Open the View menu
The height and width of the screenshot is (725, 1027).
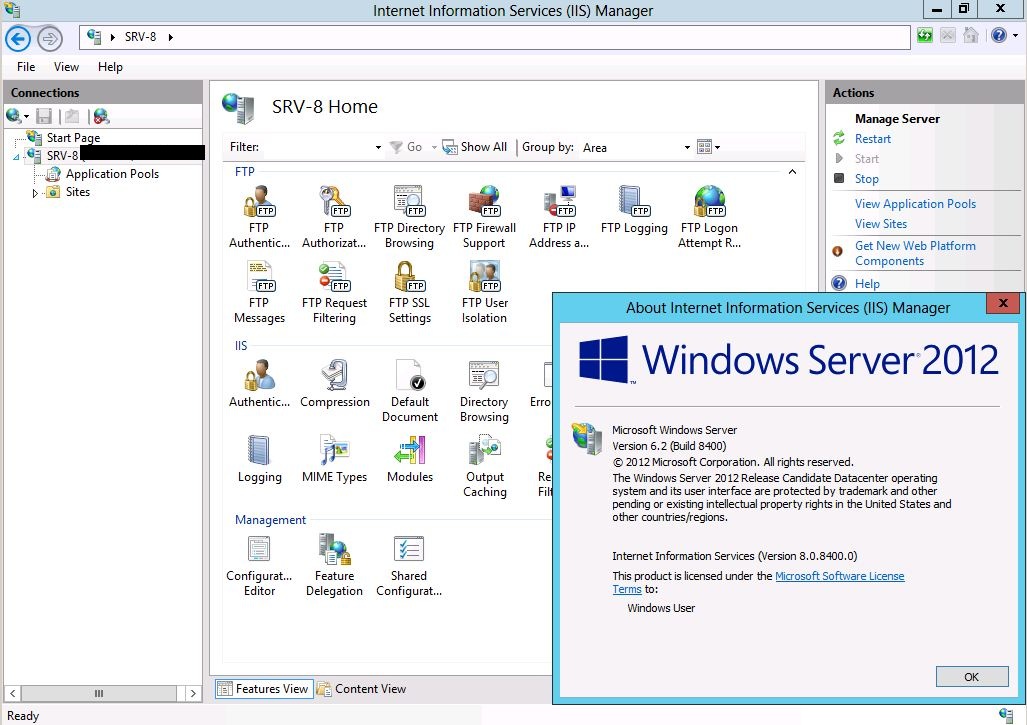(x=66, y=67)
